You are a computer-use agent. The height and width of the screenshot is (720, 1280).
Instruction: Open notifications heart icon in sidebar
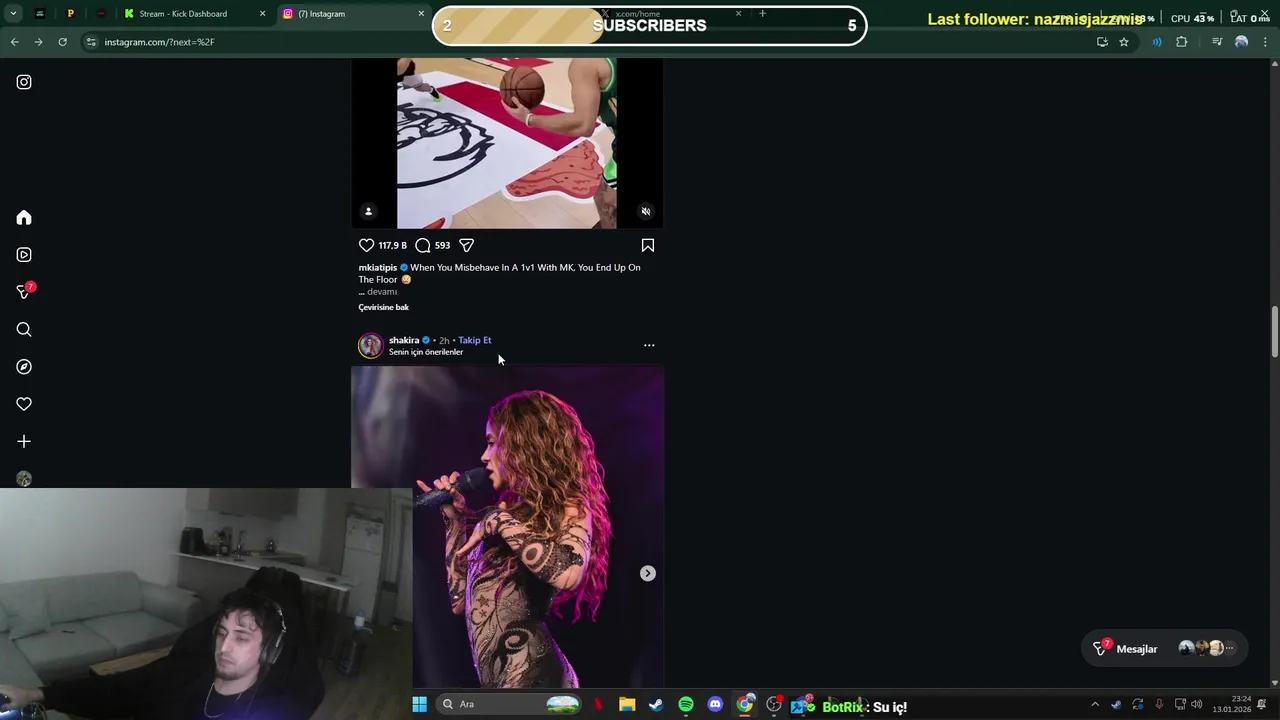[x=24, y=404]
